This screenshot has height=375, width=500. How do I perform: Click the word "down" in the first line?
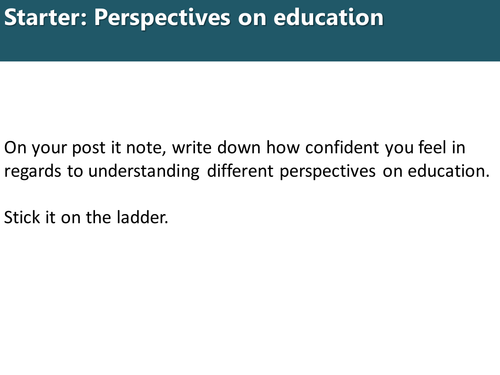[x=239, y=147]
